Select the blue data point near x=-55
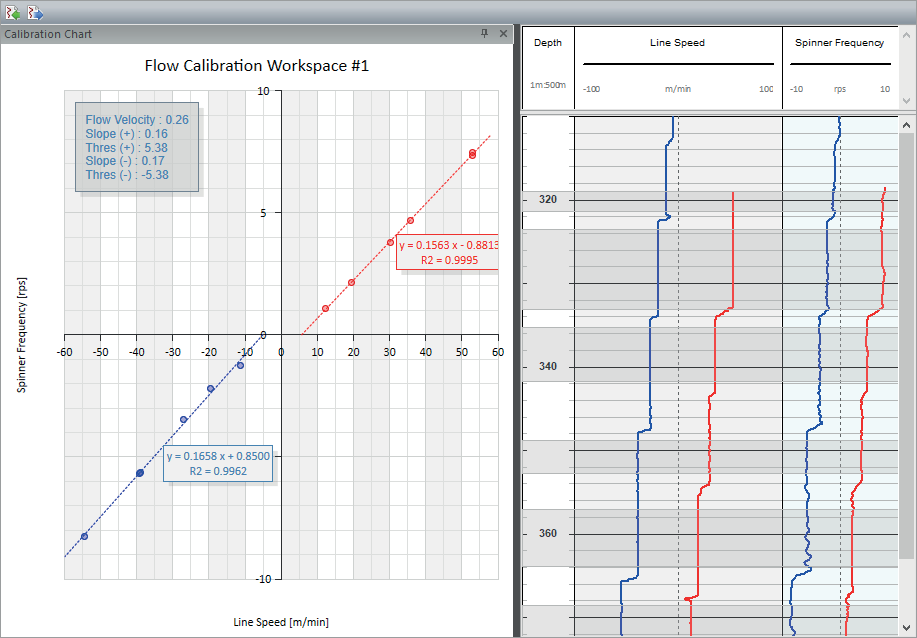 (84, 537)
